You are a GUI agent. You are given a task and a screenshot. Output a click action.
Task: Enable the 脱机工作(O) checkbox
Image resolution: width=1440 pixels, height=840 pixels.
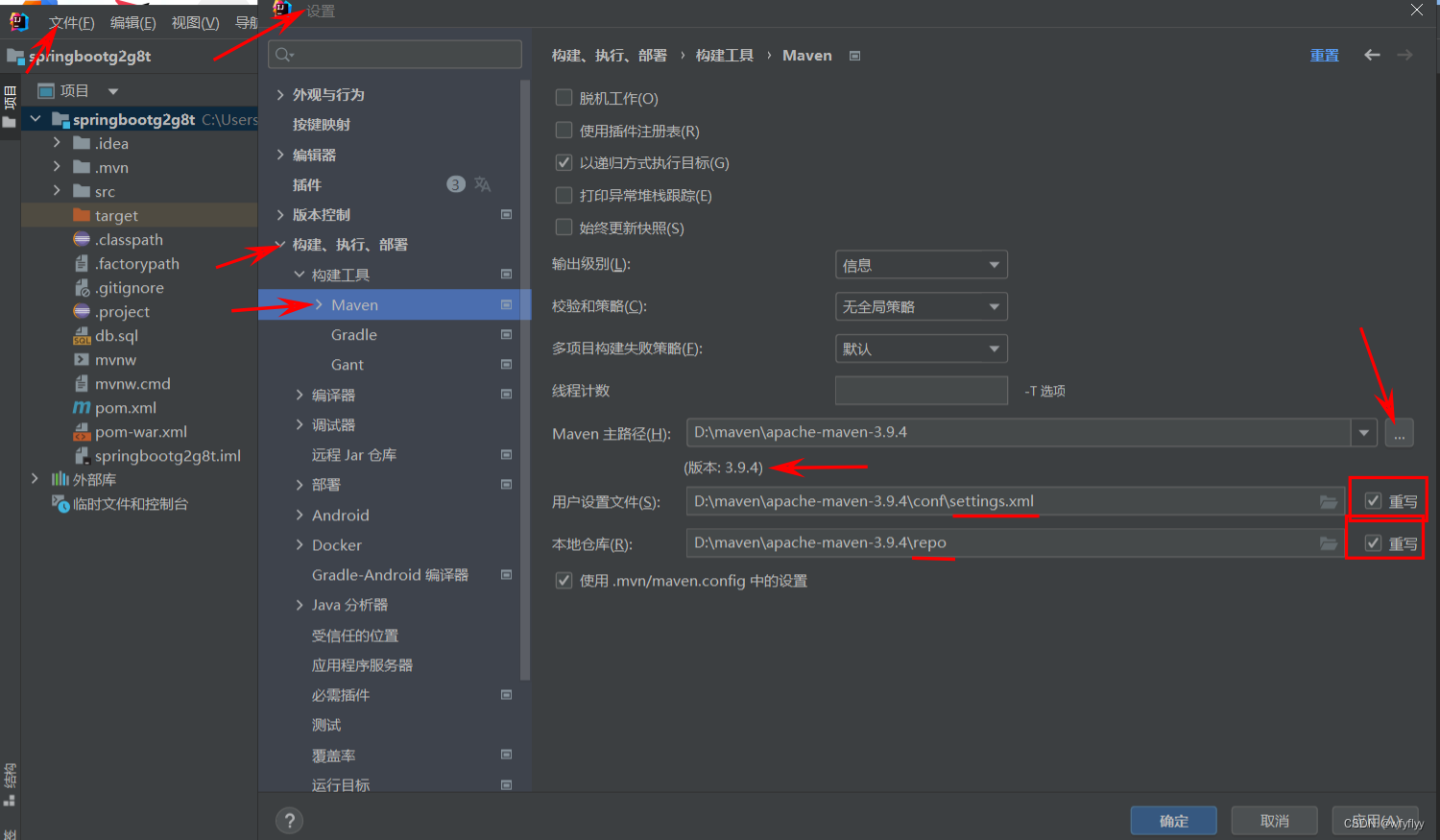tap(564, 98)
